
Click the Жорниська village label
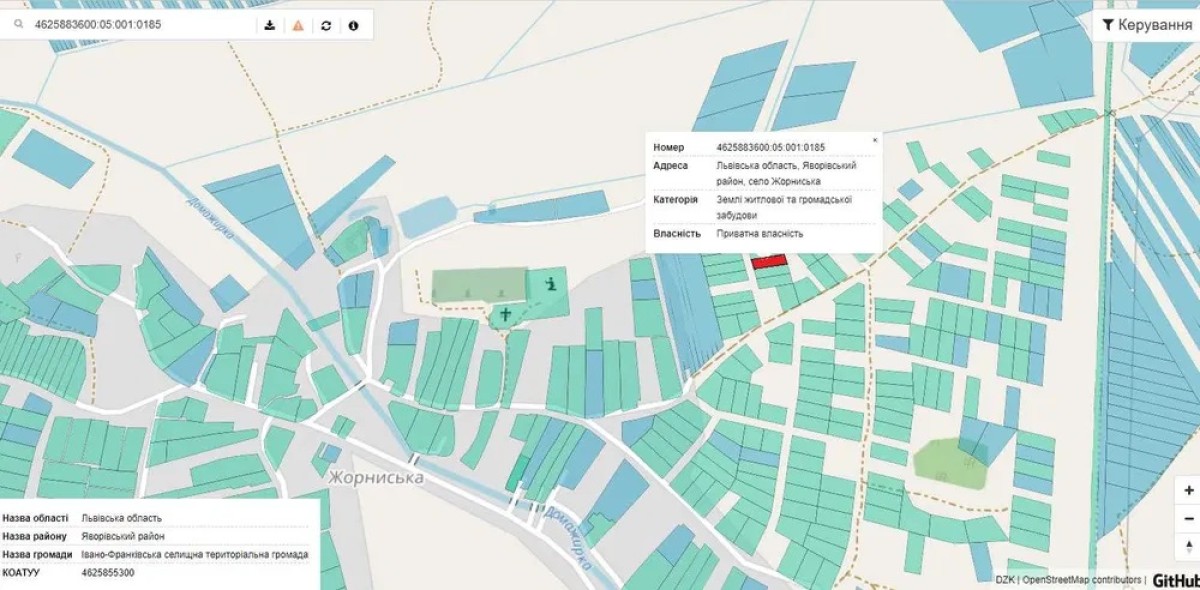coord(376,478)
